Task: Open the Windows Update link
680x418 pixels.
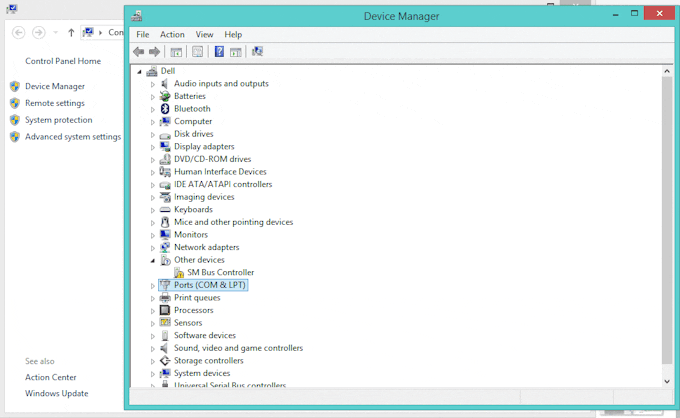Action: click(x=56, y=393)
